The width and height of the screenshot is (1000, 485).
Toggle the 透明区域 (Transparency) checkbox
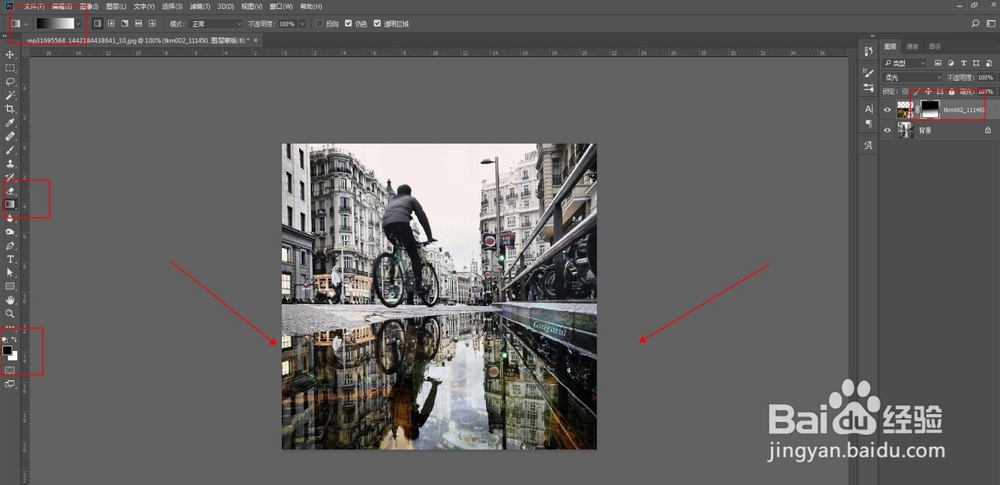pos(377,24)
